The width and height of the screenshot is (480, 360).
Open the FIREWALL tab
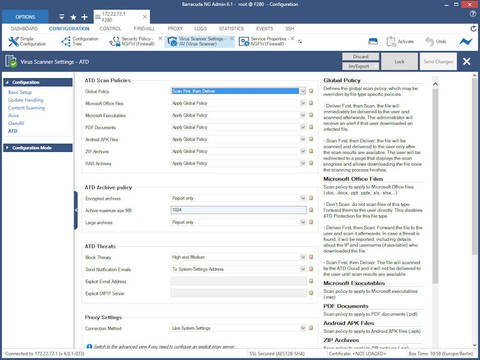pyautogui.click(x=144, y=29)
